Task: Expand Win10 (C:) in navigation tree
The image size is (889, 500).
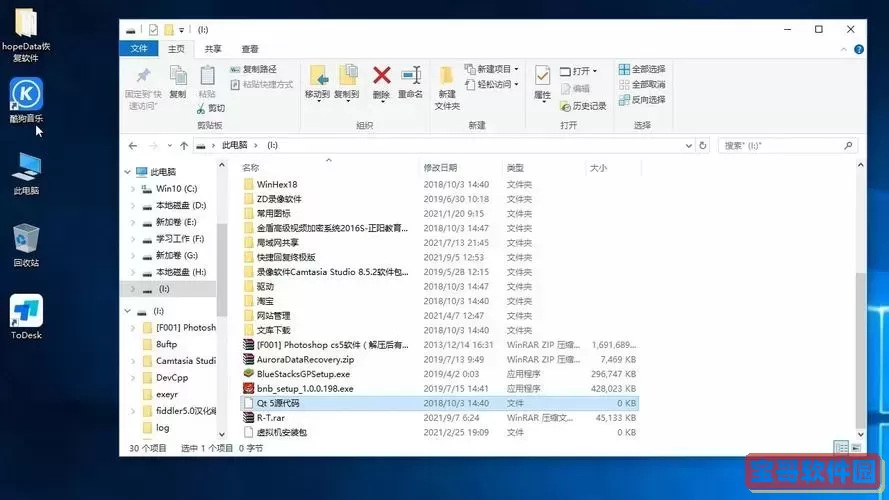Action: click(133, 189)
